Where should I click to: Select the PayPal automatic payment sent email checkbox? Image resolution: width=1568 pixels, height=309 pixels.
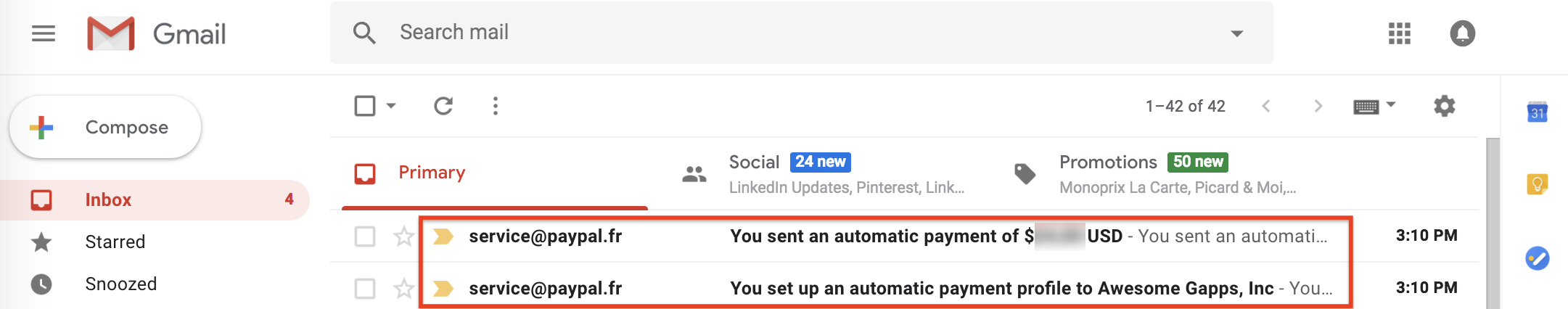tap(365, 236)
